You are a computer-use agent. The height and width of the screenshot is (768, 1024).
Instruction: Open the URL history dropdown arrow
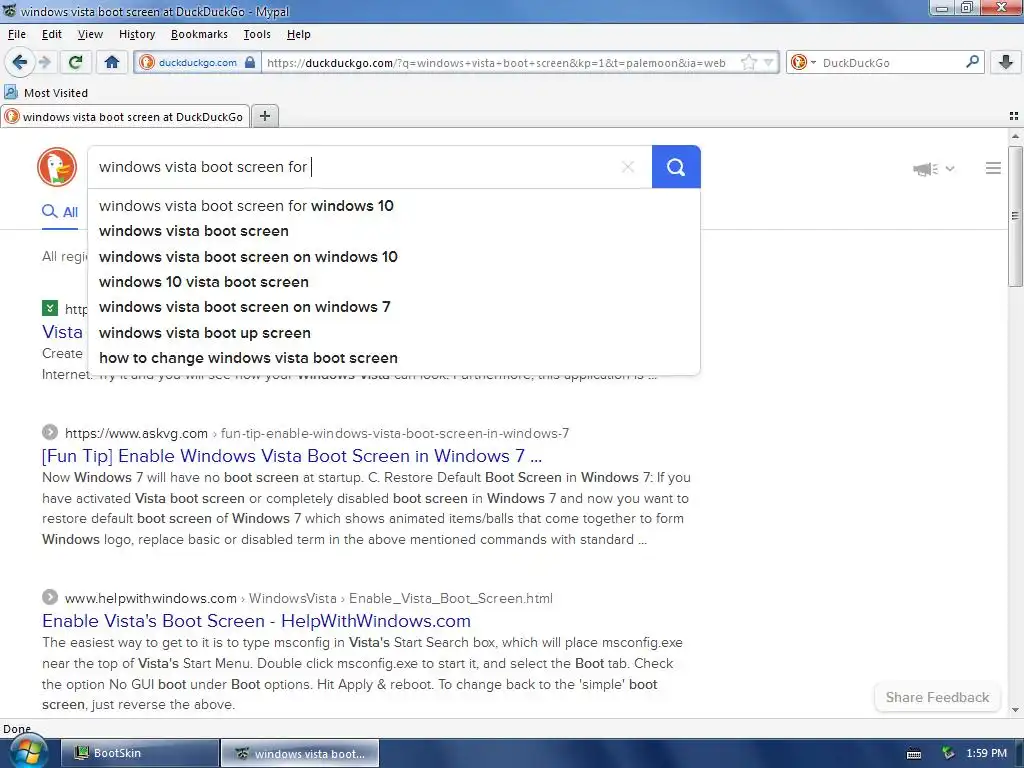point(769,63)
